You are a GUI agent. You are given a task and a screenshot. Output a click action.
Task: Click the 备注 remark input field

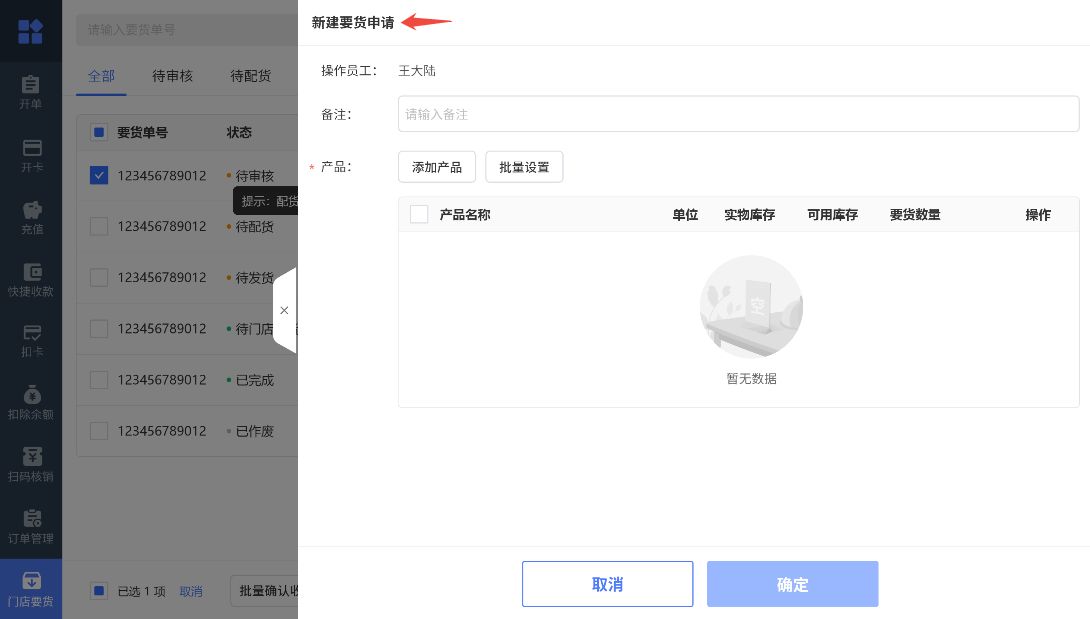tap(738, 114)
